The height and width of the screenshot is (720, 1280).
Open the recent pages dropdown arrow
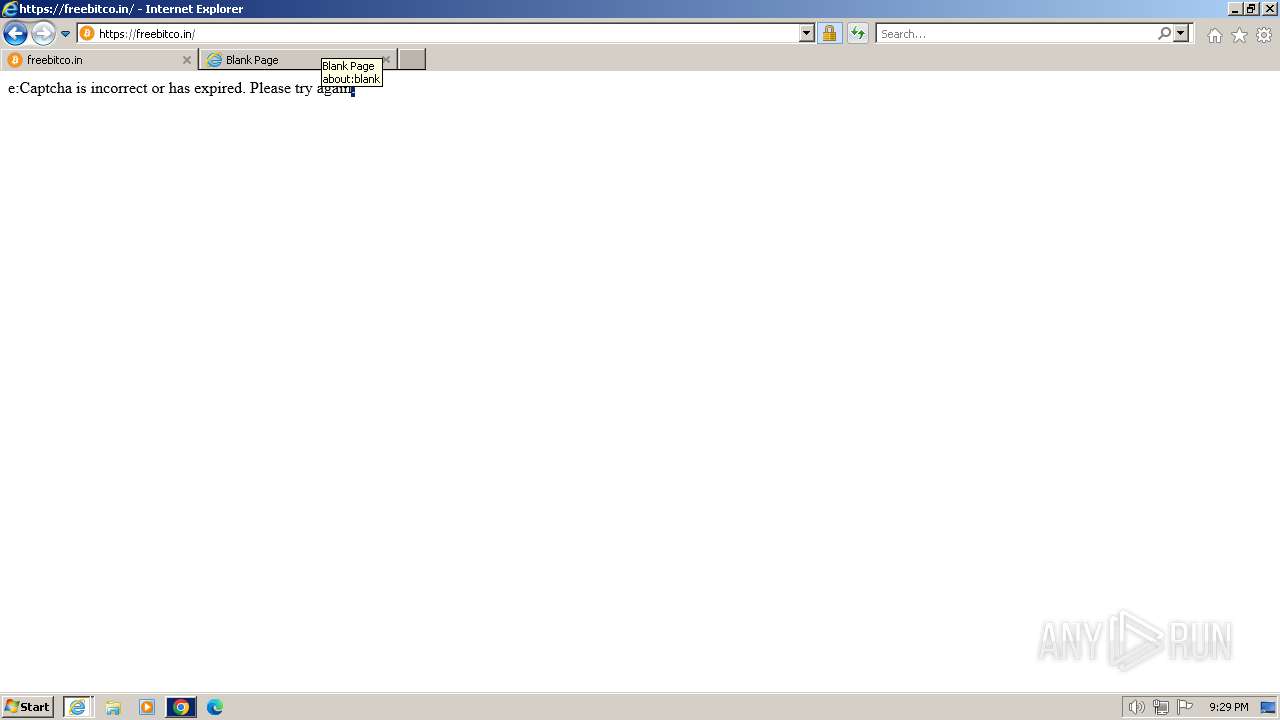pyautogui.click(x=66, y=34)
